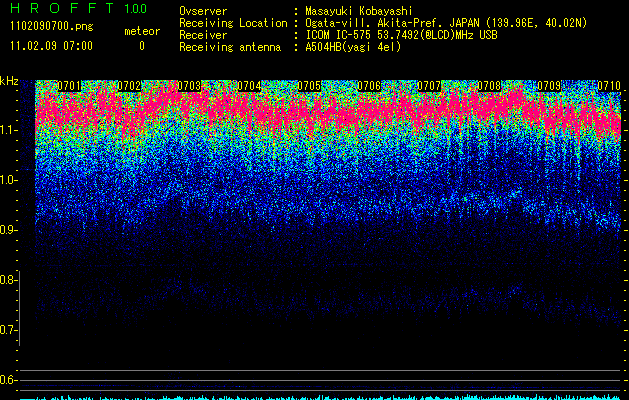The image size is (629, 400).
Task: Click the 0.6 frequency axis label
Action: [9, 380]
